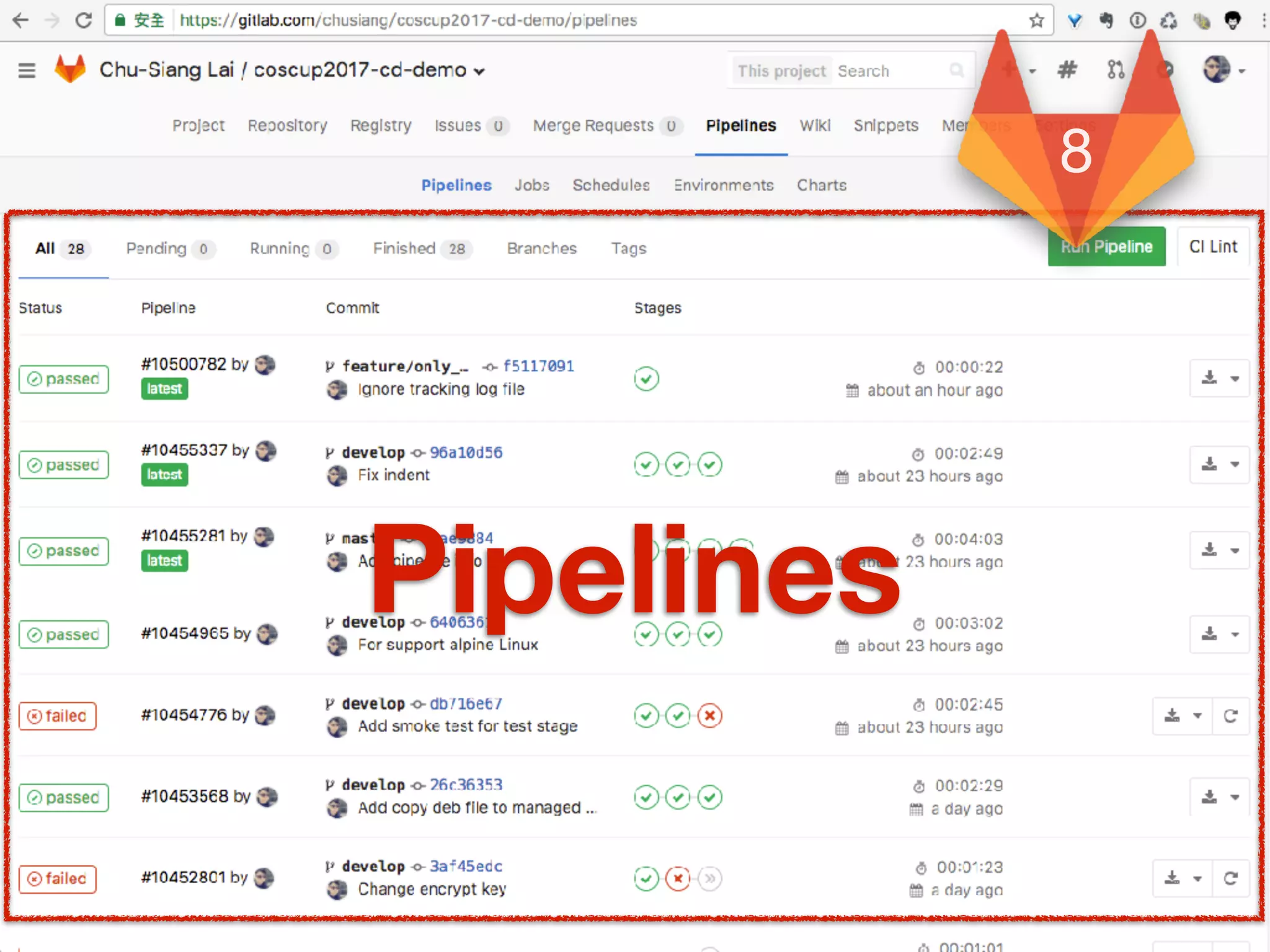This screenshot has height=952, width=1270.
Task: Open the Wiki tab
Action: point(815,126)
